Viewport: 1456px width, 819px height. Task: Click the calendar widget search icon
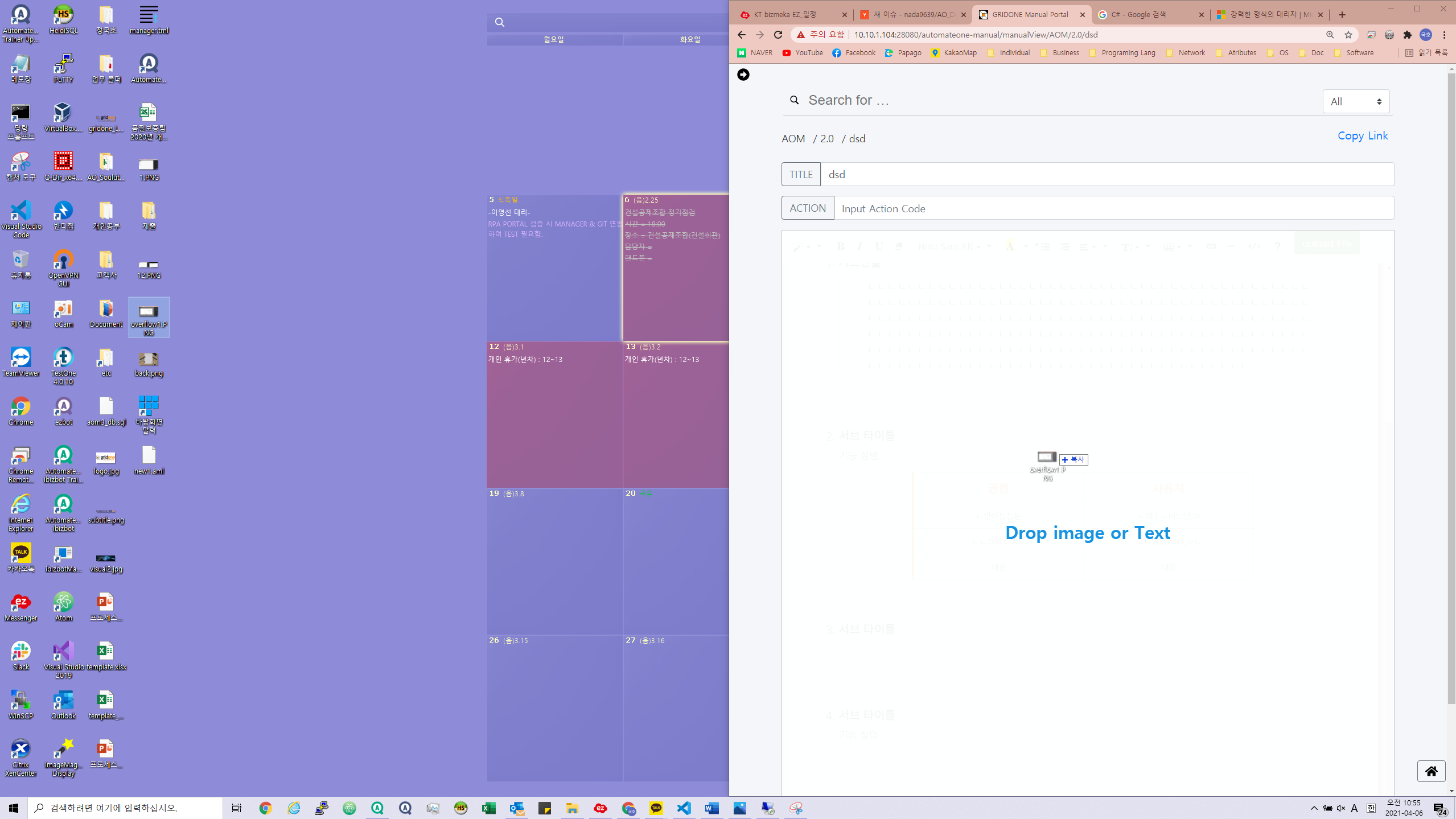pos(499,22)
